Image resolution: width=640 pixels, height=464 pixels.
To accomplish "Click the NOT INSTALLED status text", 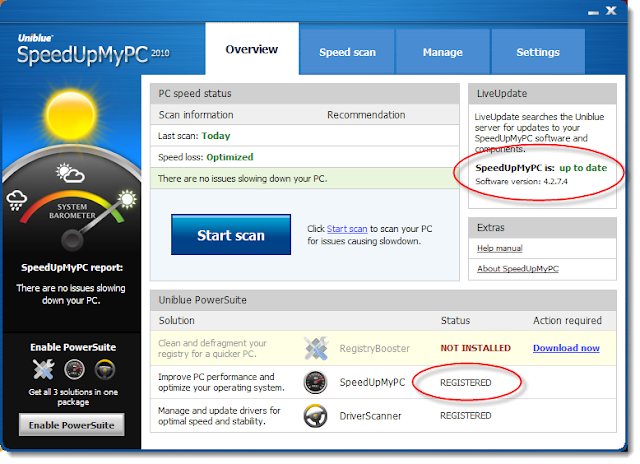I will coord(476,348).
